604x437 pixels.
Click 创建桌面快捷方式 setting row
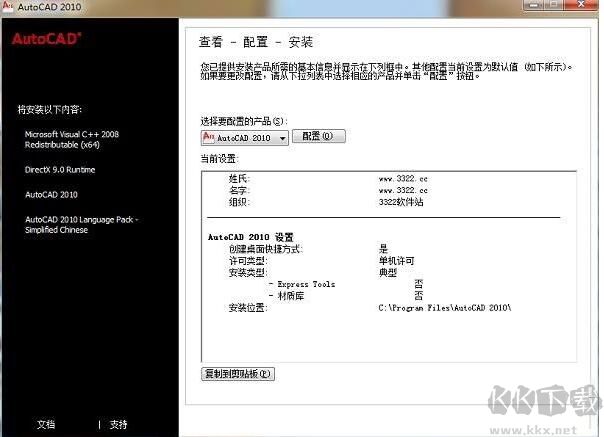(308, 249)
